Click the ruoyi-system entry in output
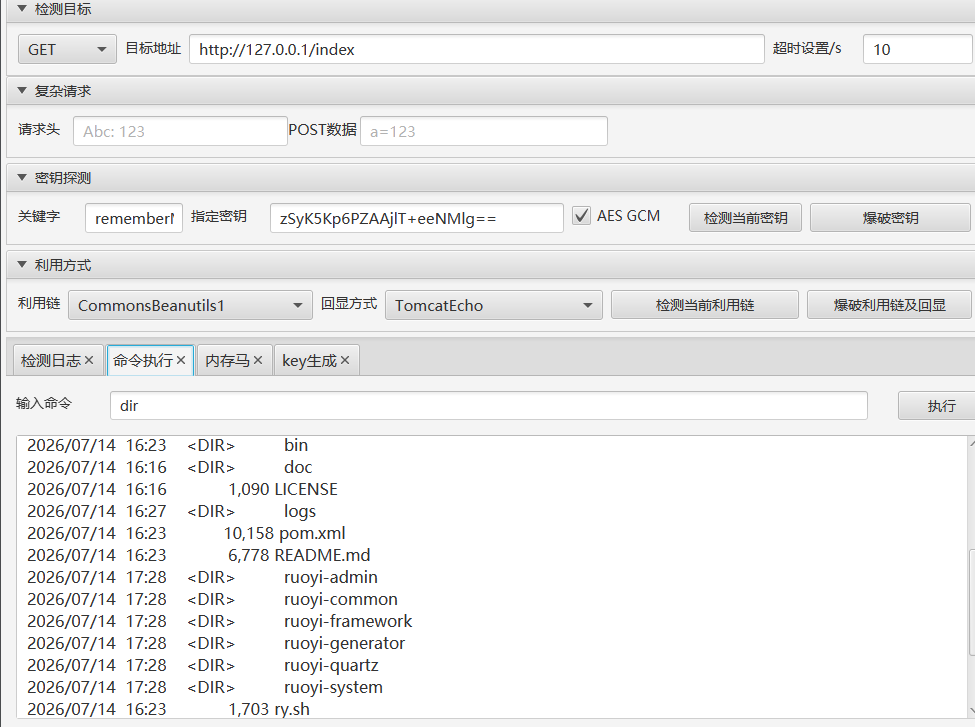 click(x=333, y=687)
